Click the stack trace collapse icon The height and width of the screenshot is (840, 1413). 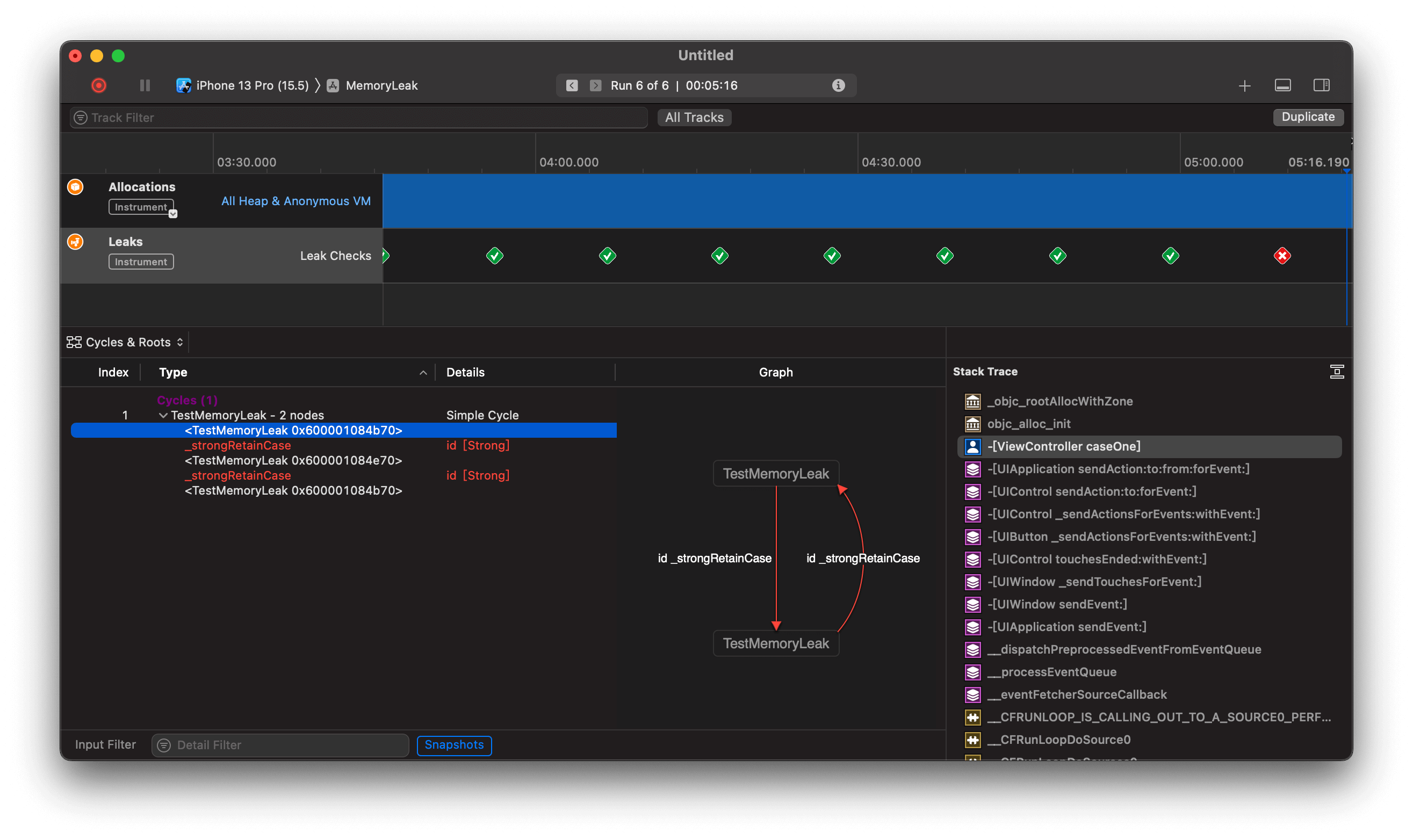tap(1337, 372)
